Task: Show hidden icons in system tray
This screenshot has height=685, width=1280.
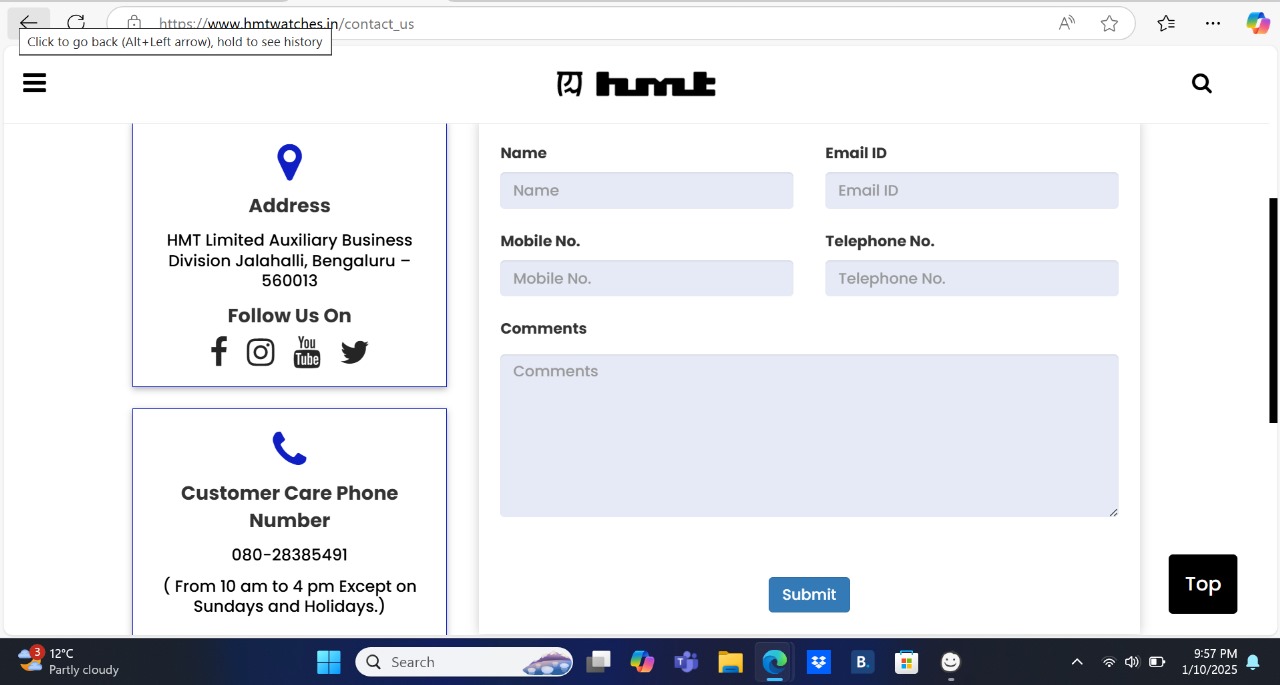Action: click(1077, 662)
